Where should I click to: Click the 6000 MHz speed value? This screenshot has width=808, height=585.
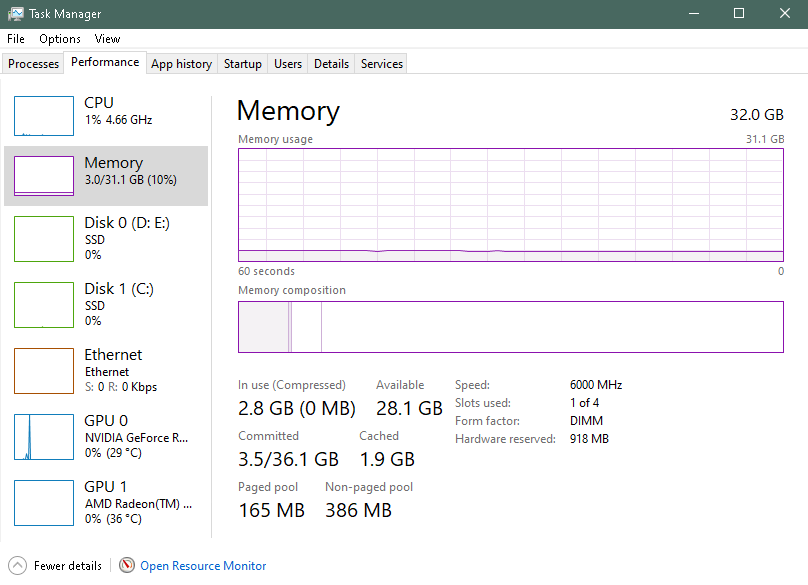tap(596, 385)
